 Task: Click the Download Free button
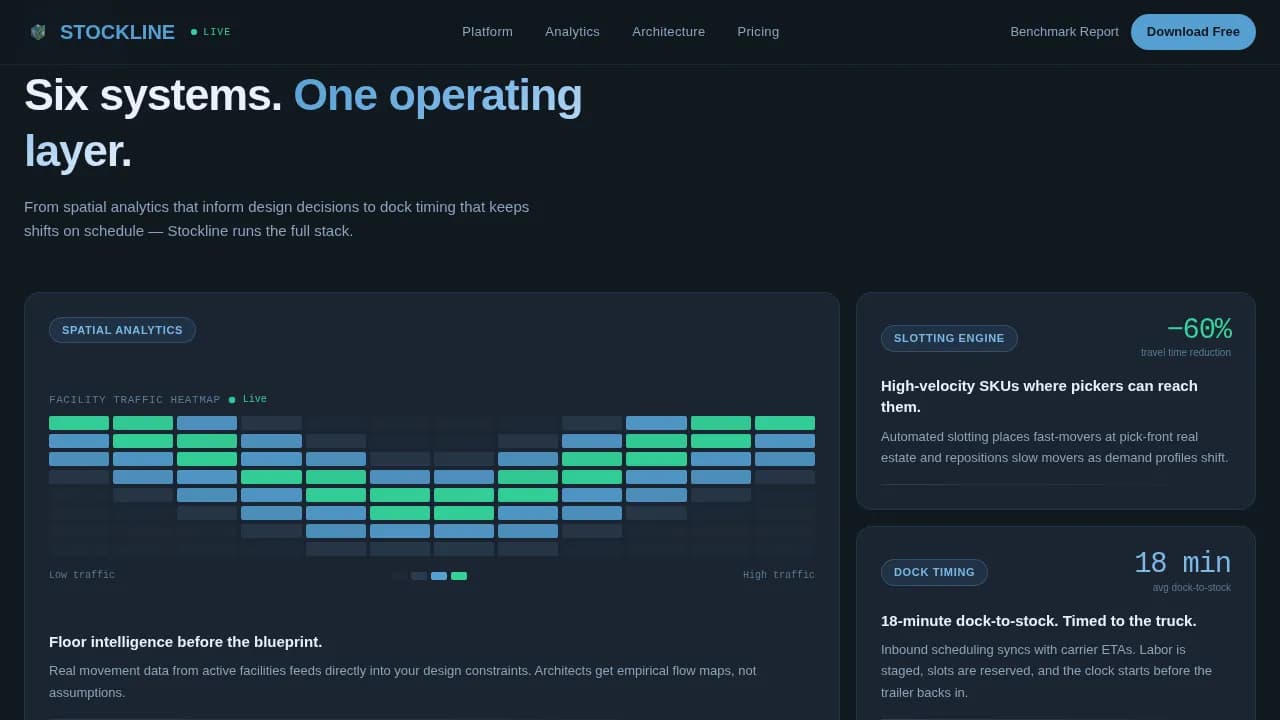tap(1193, 32)
